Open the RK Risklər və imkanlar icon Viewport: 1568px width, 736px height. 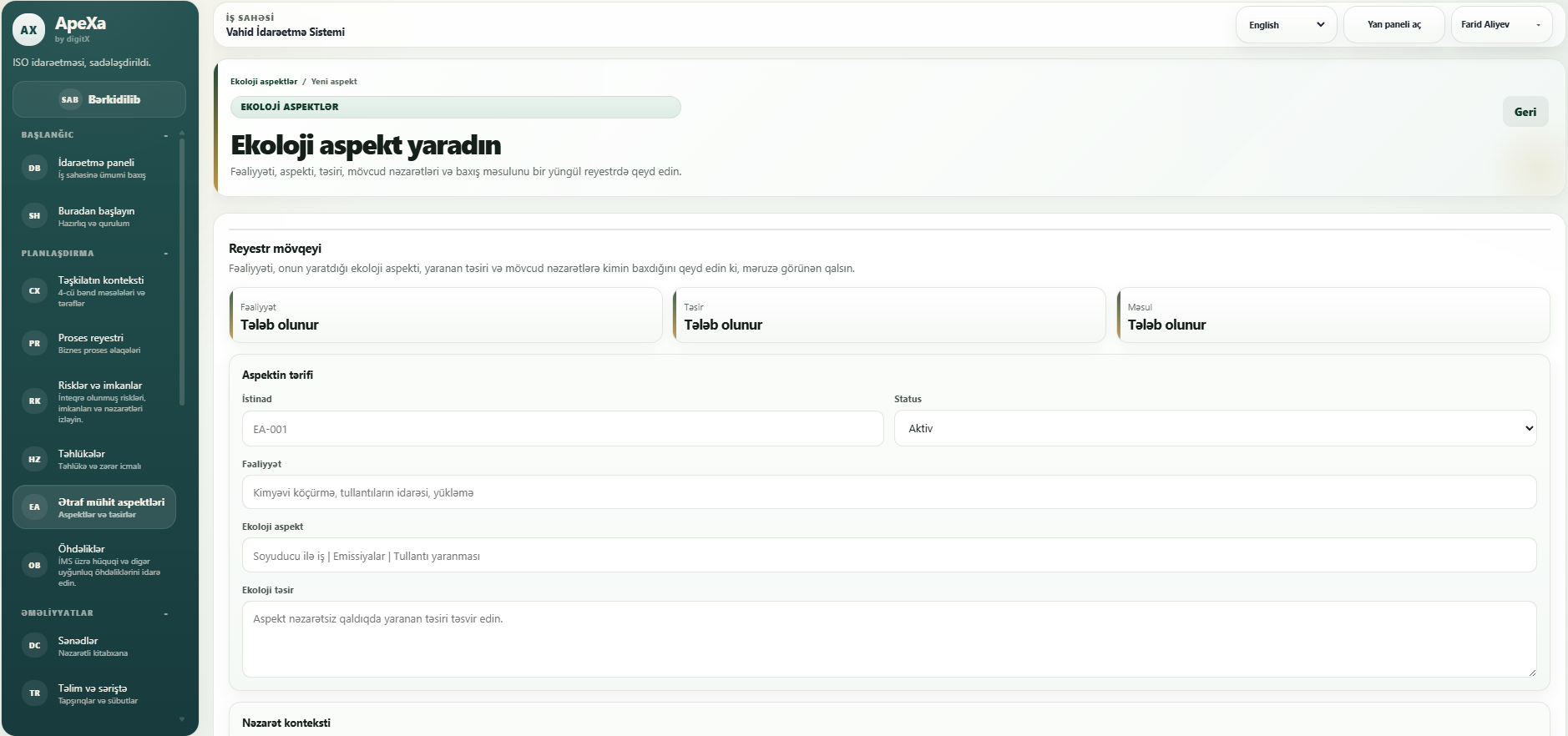pyautogui.click(x=34, y=401)
